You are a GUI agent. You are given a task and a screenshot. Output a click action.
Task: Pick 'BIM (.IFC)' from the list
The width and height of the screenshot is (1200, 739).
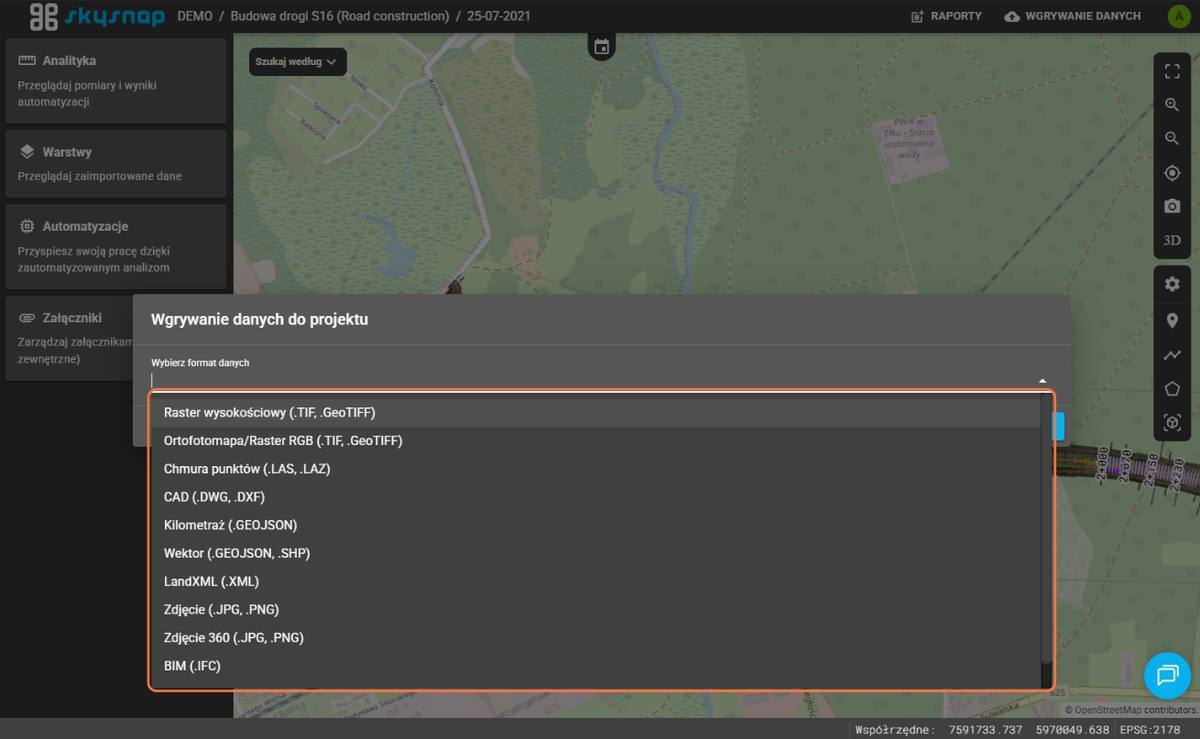tap(192, 666)
